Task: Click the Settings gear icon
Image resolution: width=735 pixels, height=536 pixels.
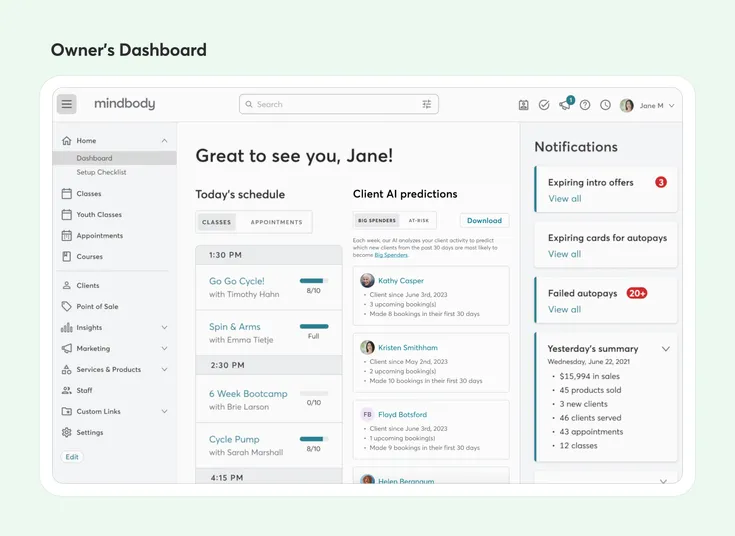Action: [67, 432]
